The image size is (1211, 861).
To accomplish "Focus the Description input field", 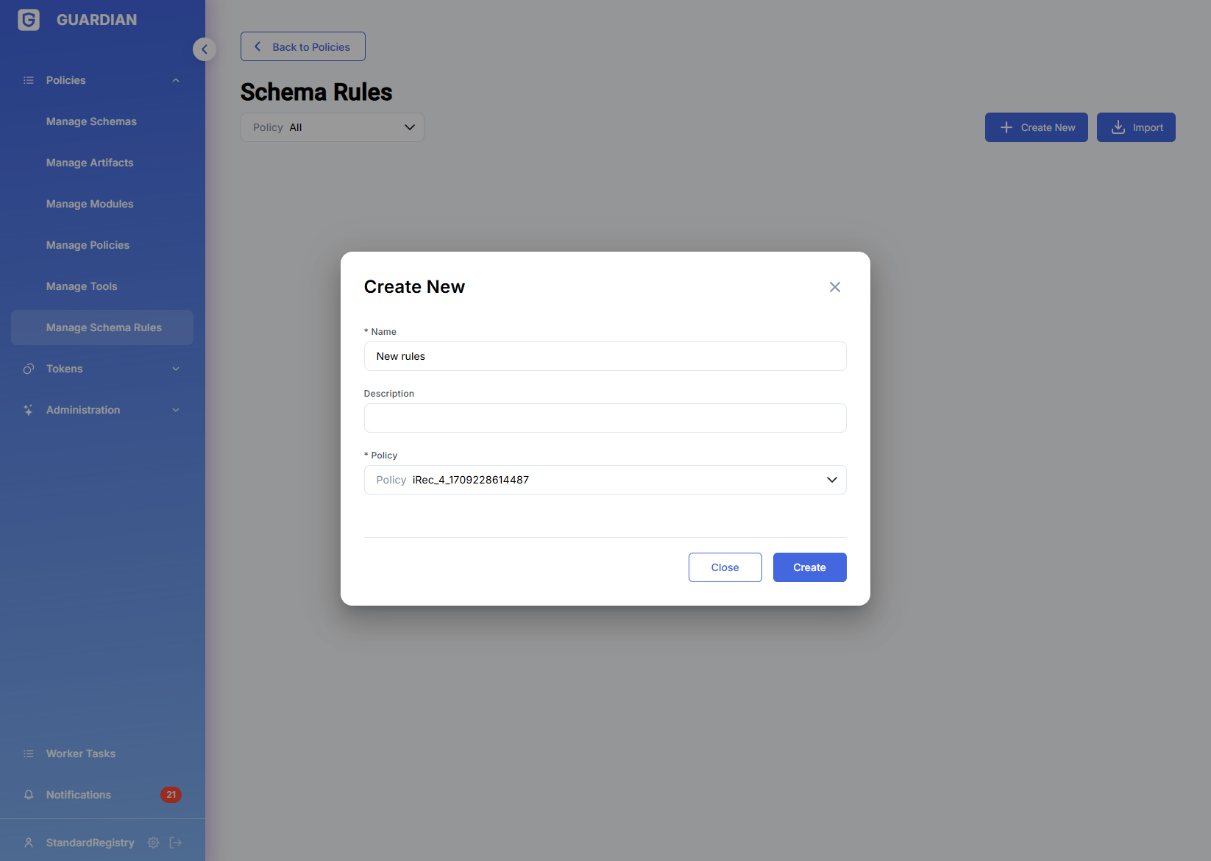I will 605,418.
